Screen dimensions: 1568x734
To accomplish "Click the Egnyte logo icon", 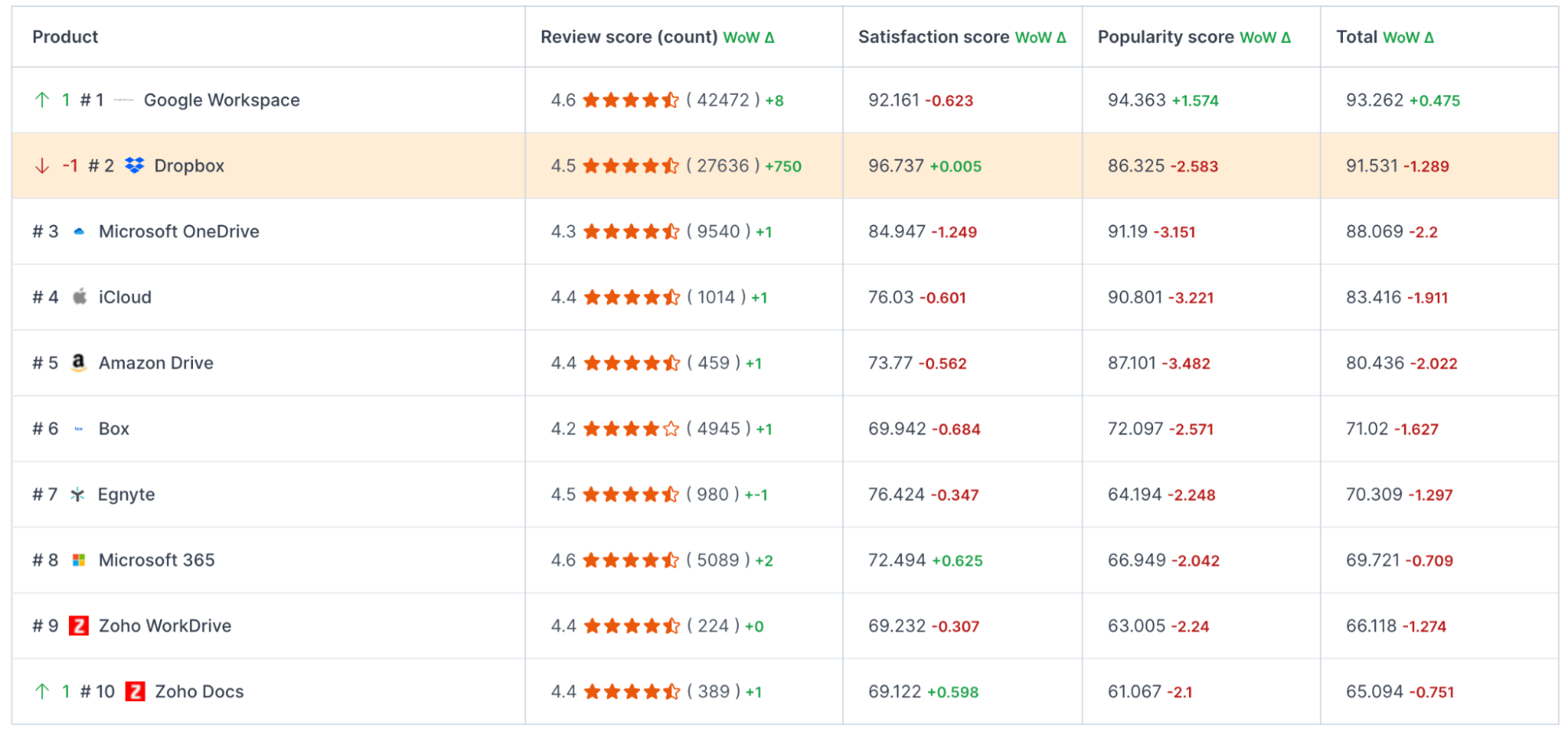I will click(78, 494).
